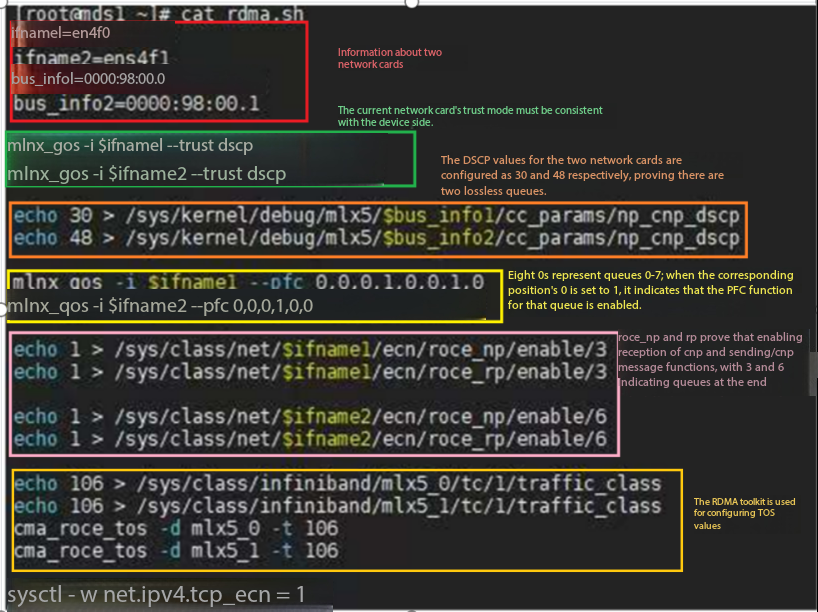
Task: Select the orange DSCP values annotation text
Action: 582,175
